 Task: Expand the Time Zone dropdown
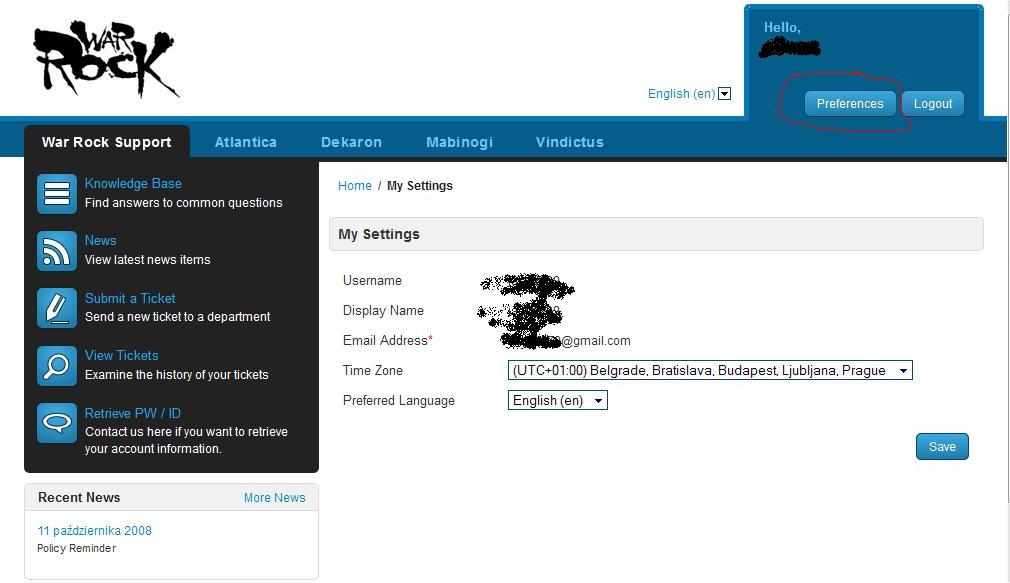tap(710, 370)
